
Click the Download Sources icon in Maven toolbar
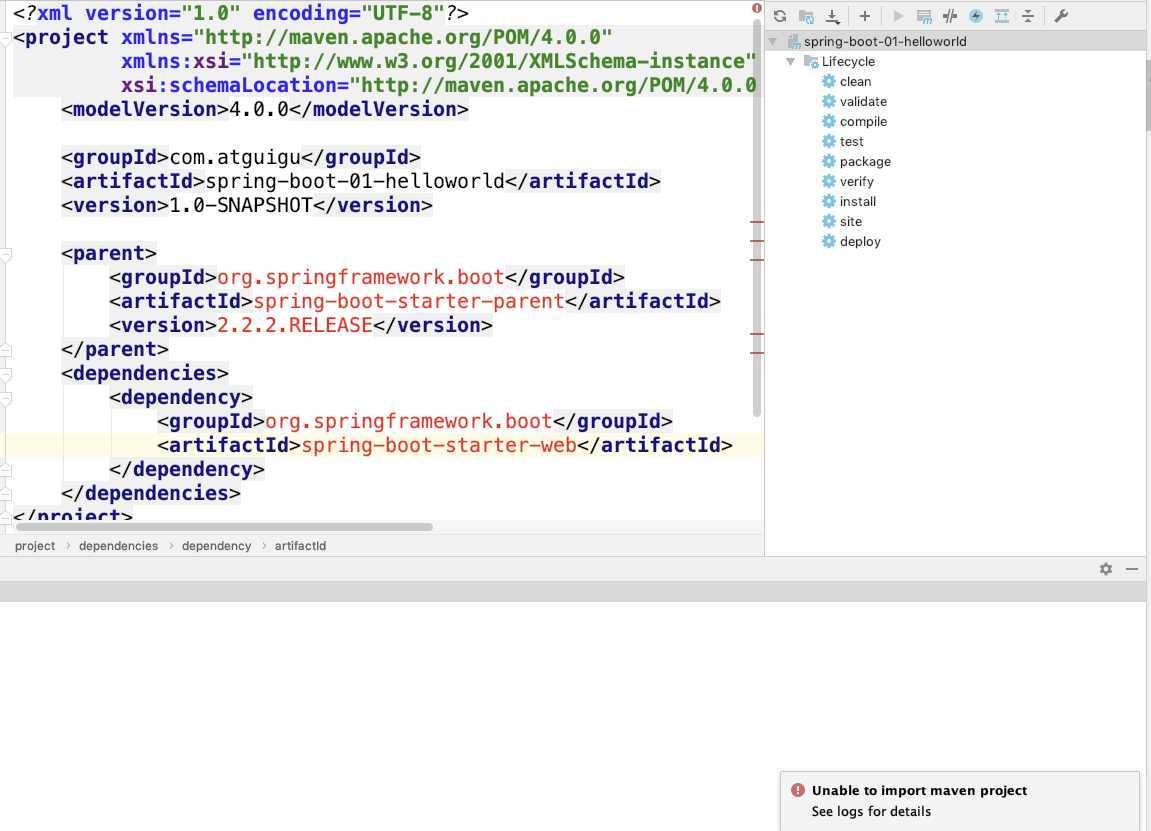tap(832, 16)
